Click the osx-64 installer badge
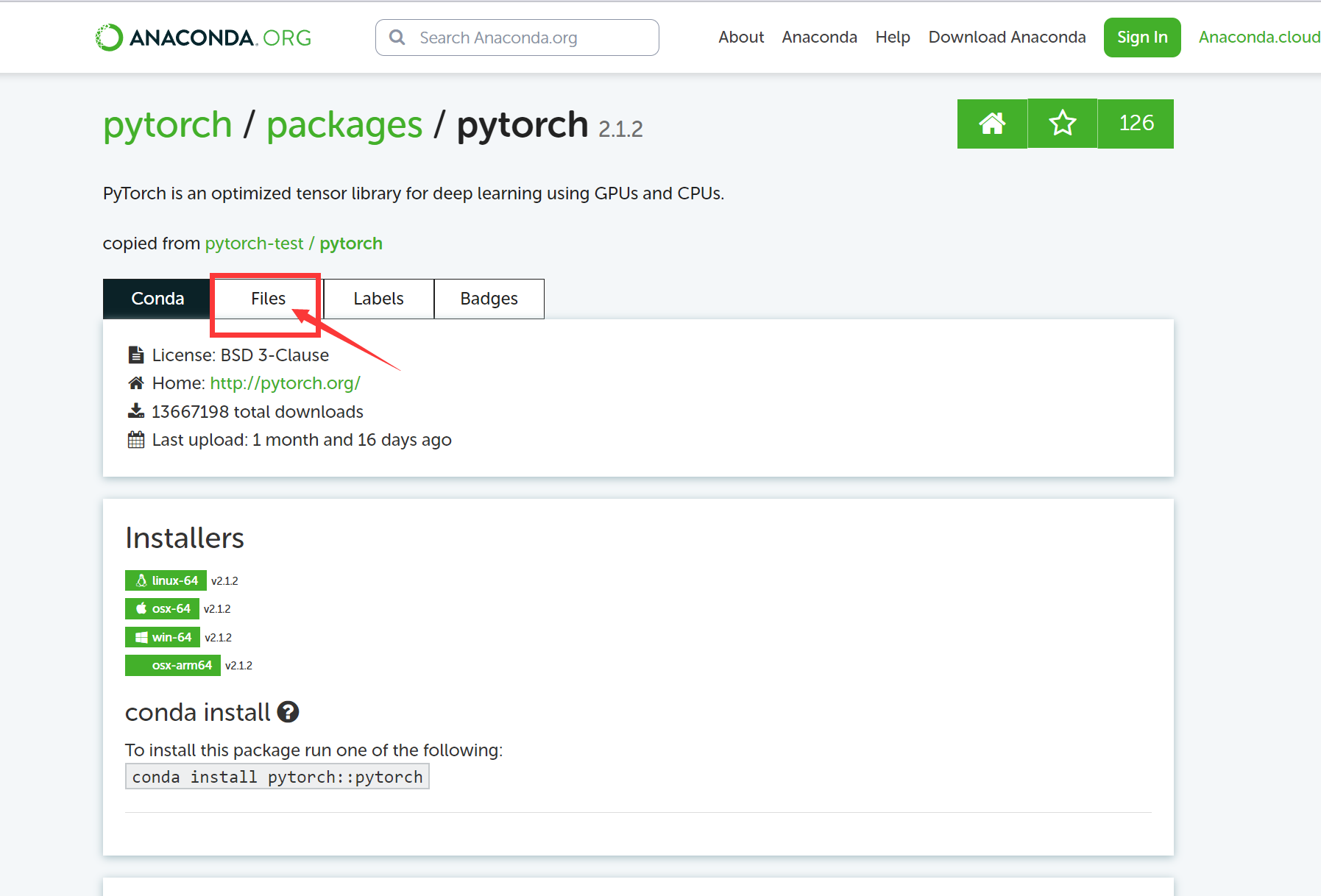 click(x=162, y=608)
